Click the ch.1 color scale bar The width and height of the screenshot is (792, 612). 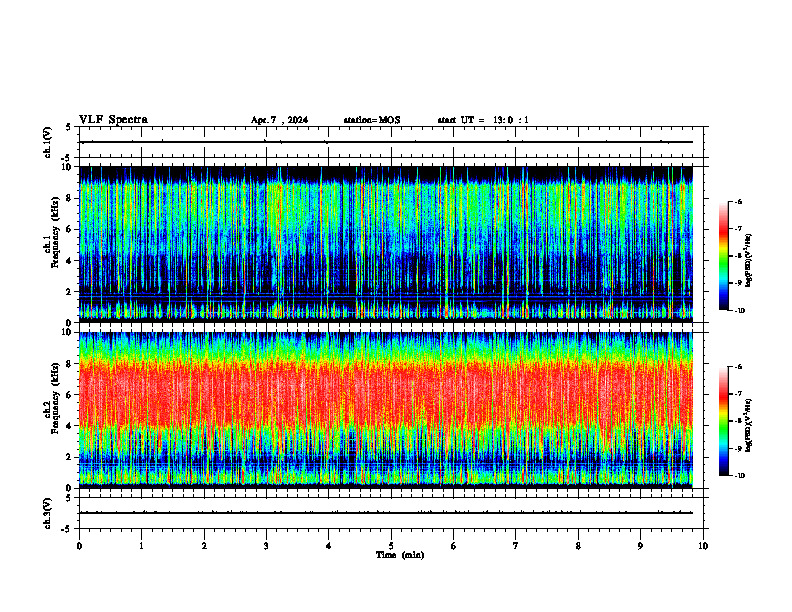(x=723, y=256)
